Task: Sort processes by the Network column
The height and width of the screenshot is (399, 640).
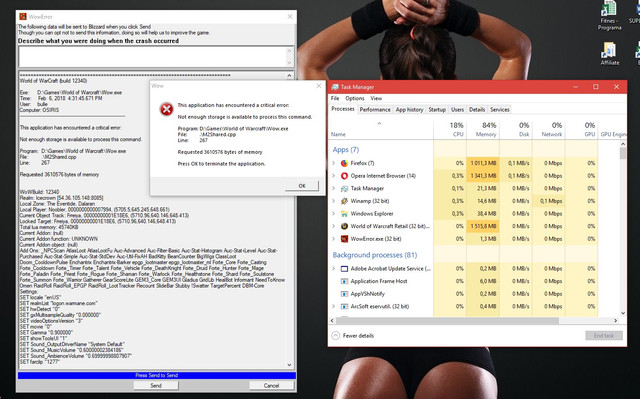Action: 549,129
